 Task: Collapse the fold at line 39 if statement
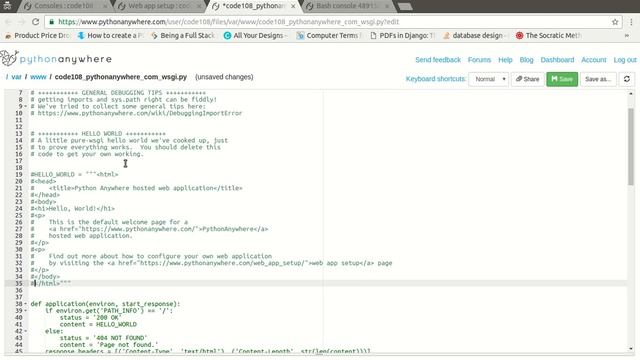pyautogui.click(x=26, y=311)
